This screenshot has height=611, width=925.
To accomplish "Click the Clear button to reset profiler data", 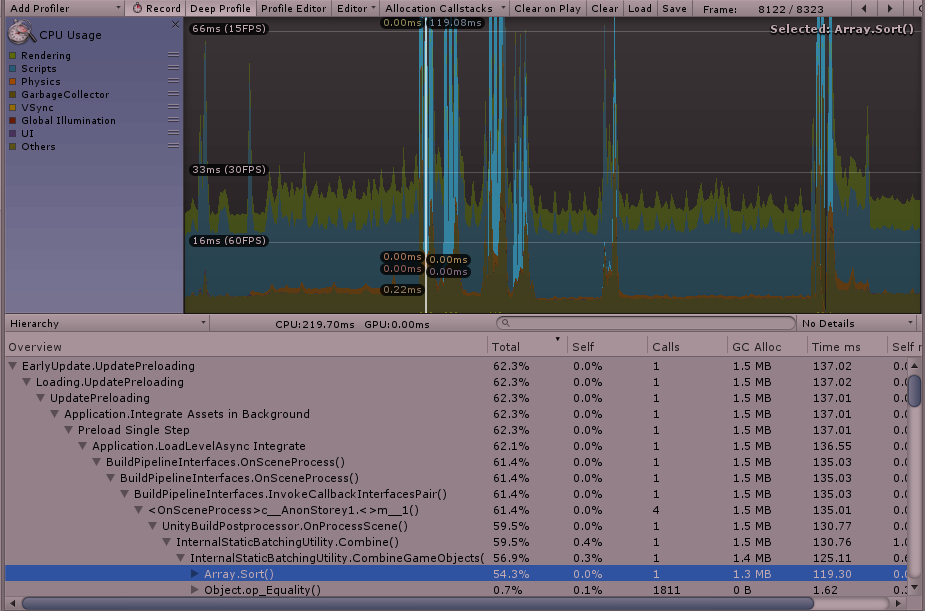I will [604, 8].
